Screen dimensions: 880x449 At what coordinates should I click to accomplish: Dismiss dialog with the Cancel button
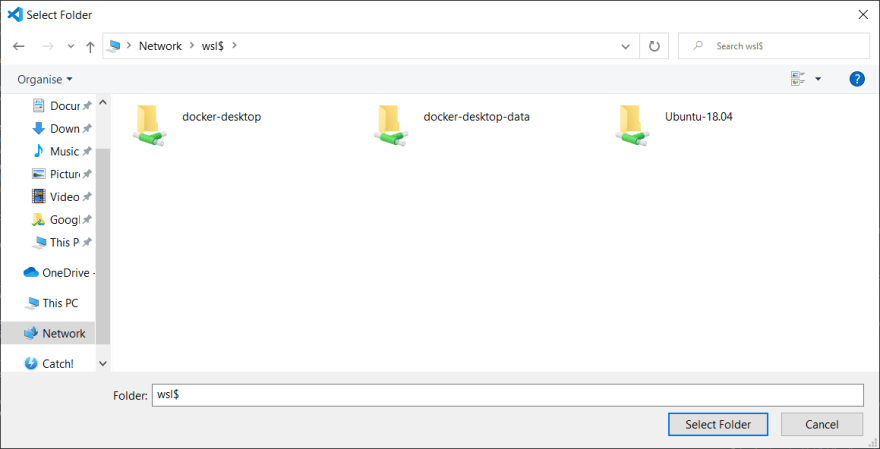click(x=822, y=424)
